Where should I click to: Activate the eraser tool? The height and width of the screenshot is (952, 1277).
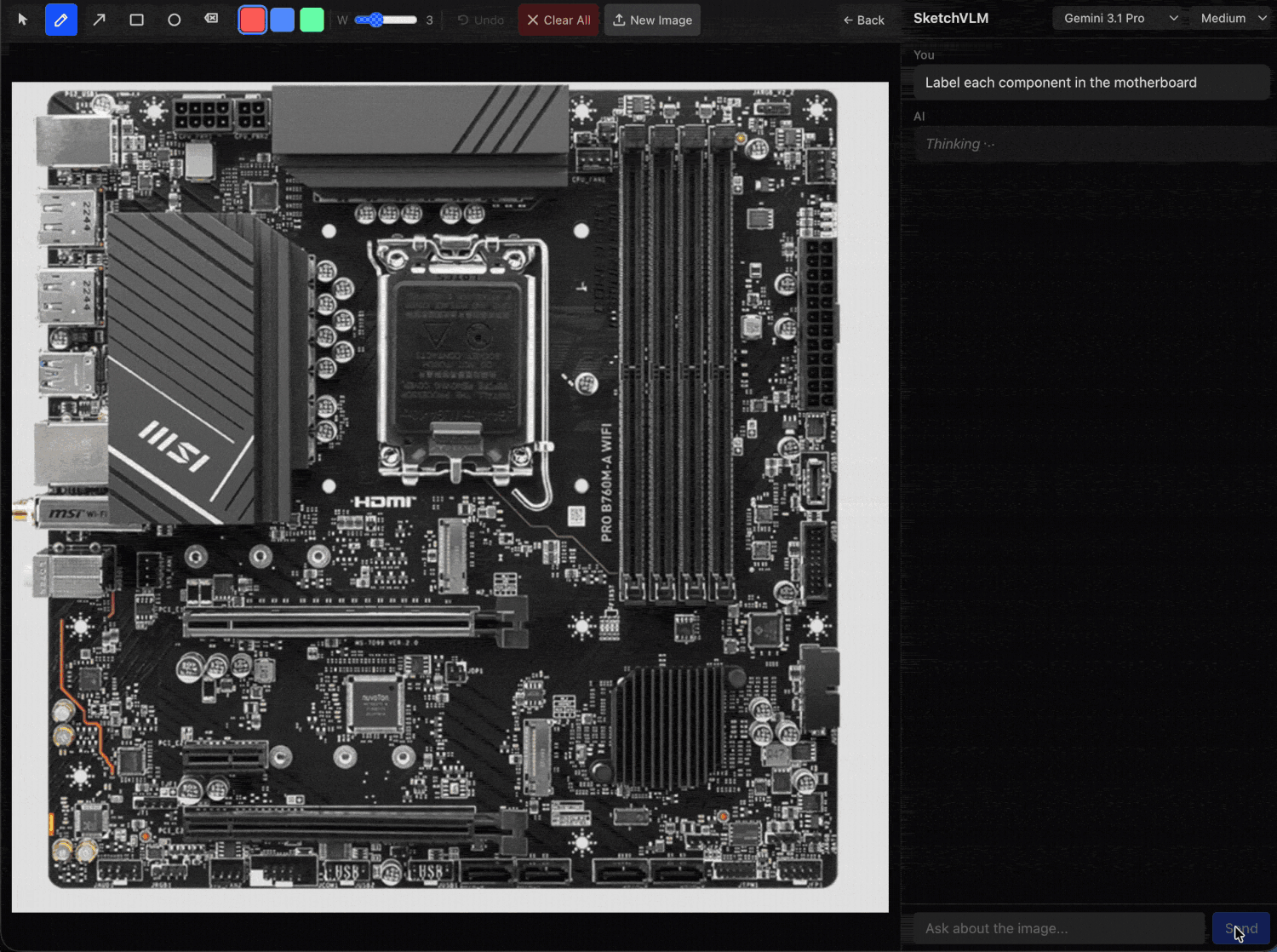click(x=211, y=19)
